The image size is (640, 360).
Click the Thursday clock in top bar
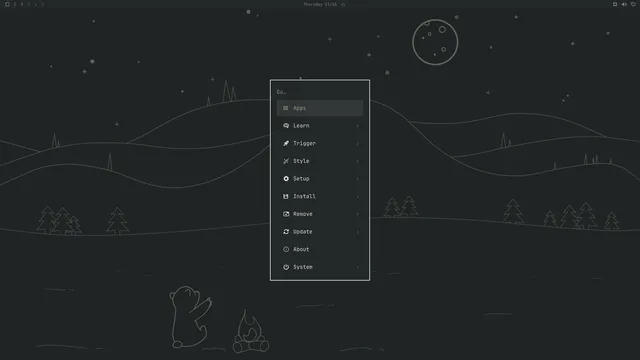[320, 4]
